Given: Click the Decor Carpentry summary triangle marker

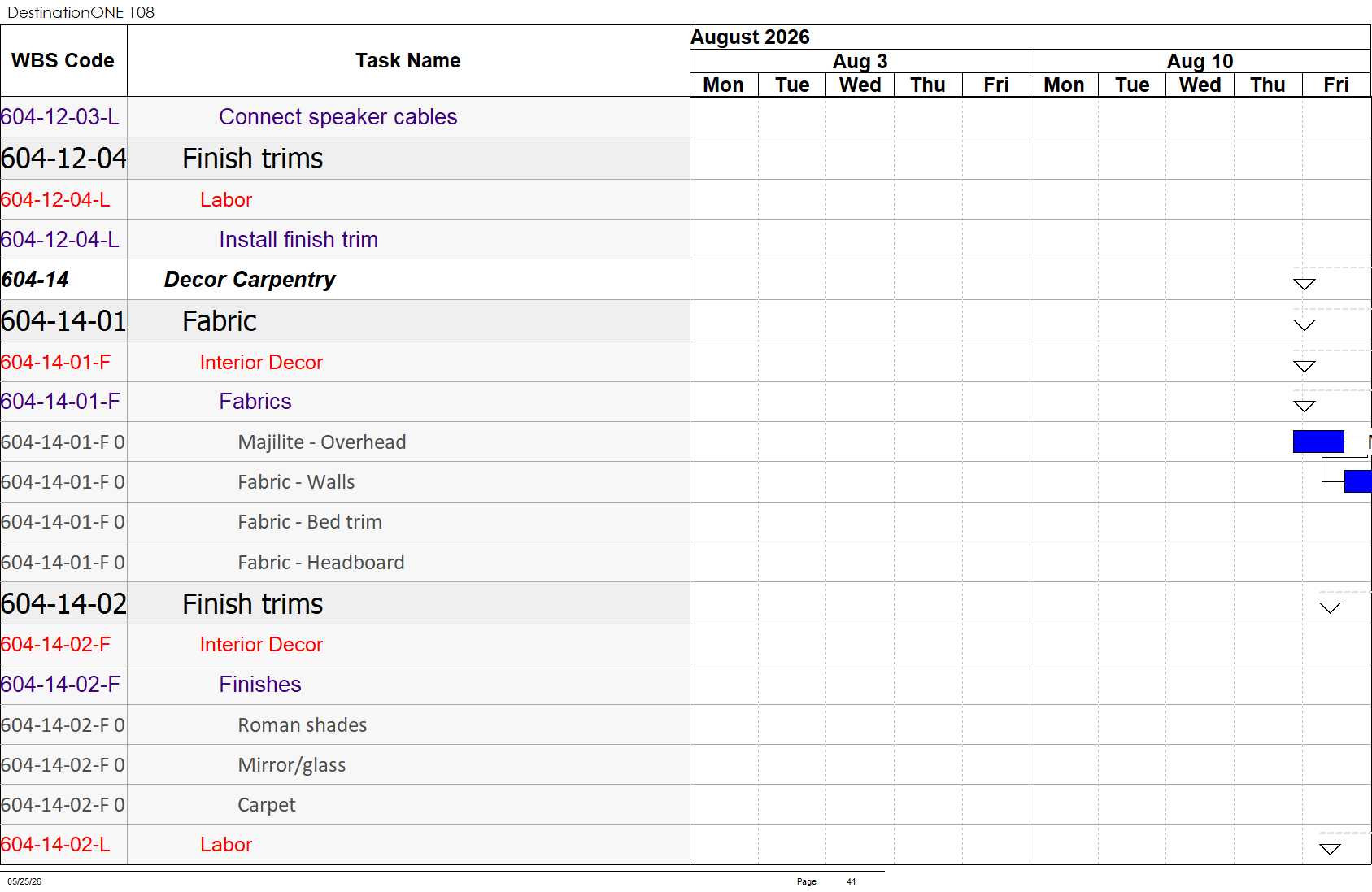Looking at the screenshot, I should coord(1304,284).
